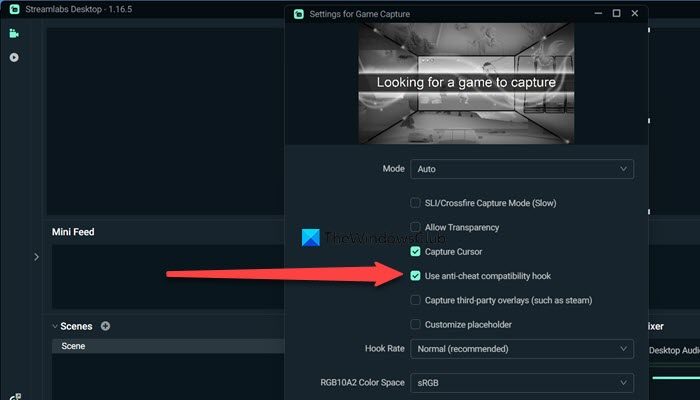
Task: Open the play-circle icon in the left sidebar
Action: point(14,57)
